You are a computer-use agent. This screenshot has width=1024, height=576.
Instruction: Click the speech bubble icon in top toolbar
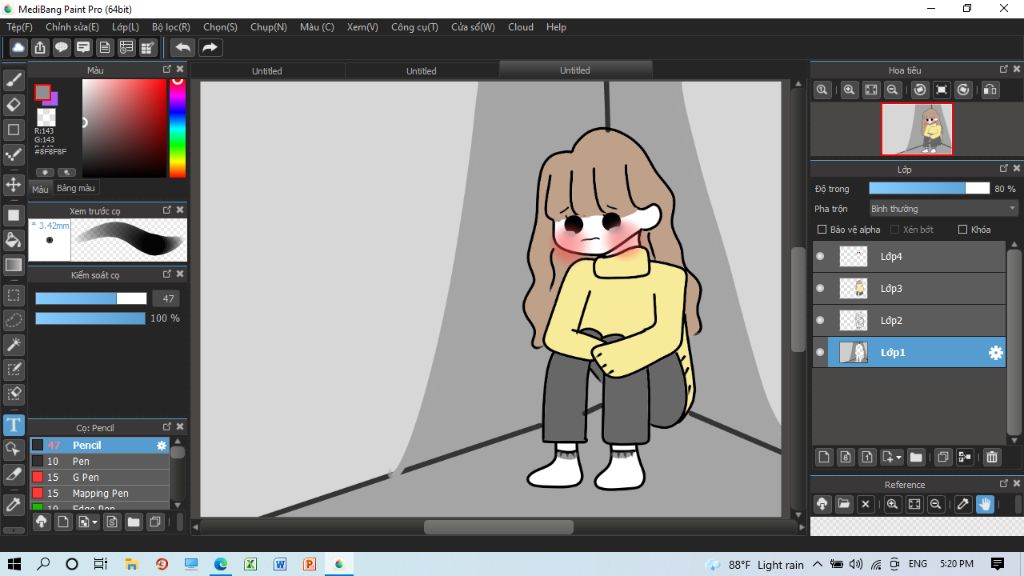pyautogui.click(x=61, y=48)
